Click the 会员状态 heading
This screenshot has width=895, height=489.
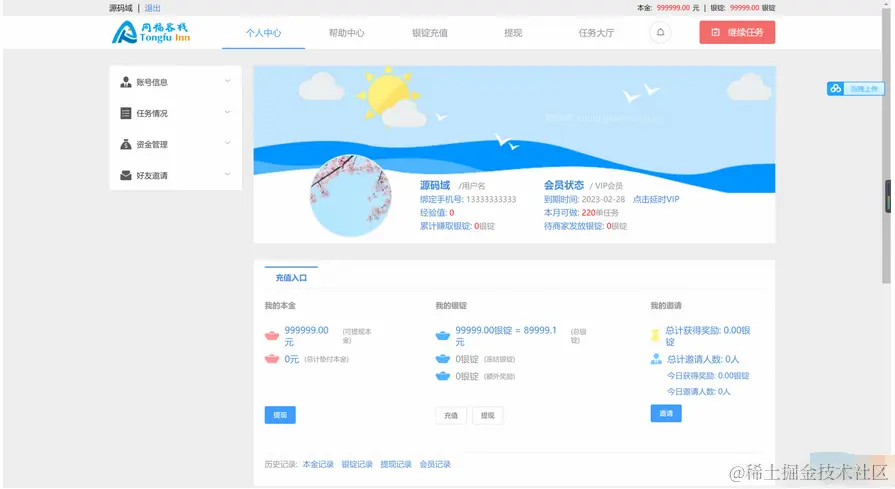[x=563, y=185]
